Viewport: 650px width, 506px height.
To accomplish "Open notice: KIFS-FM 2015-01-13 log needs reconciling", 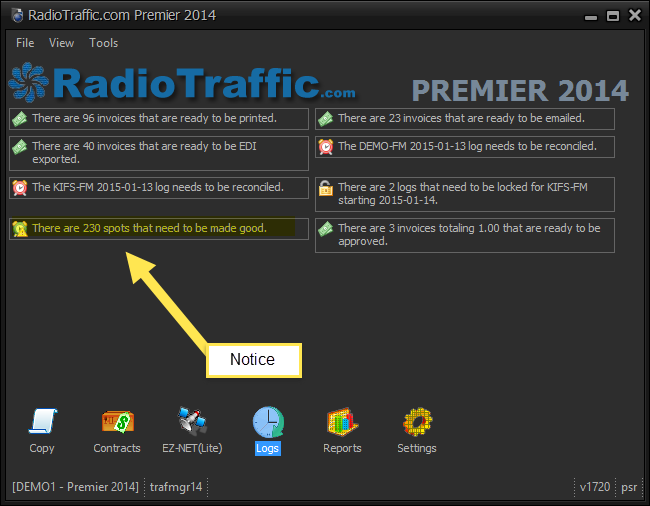I will point(159,188).
